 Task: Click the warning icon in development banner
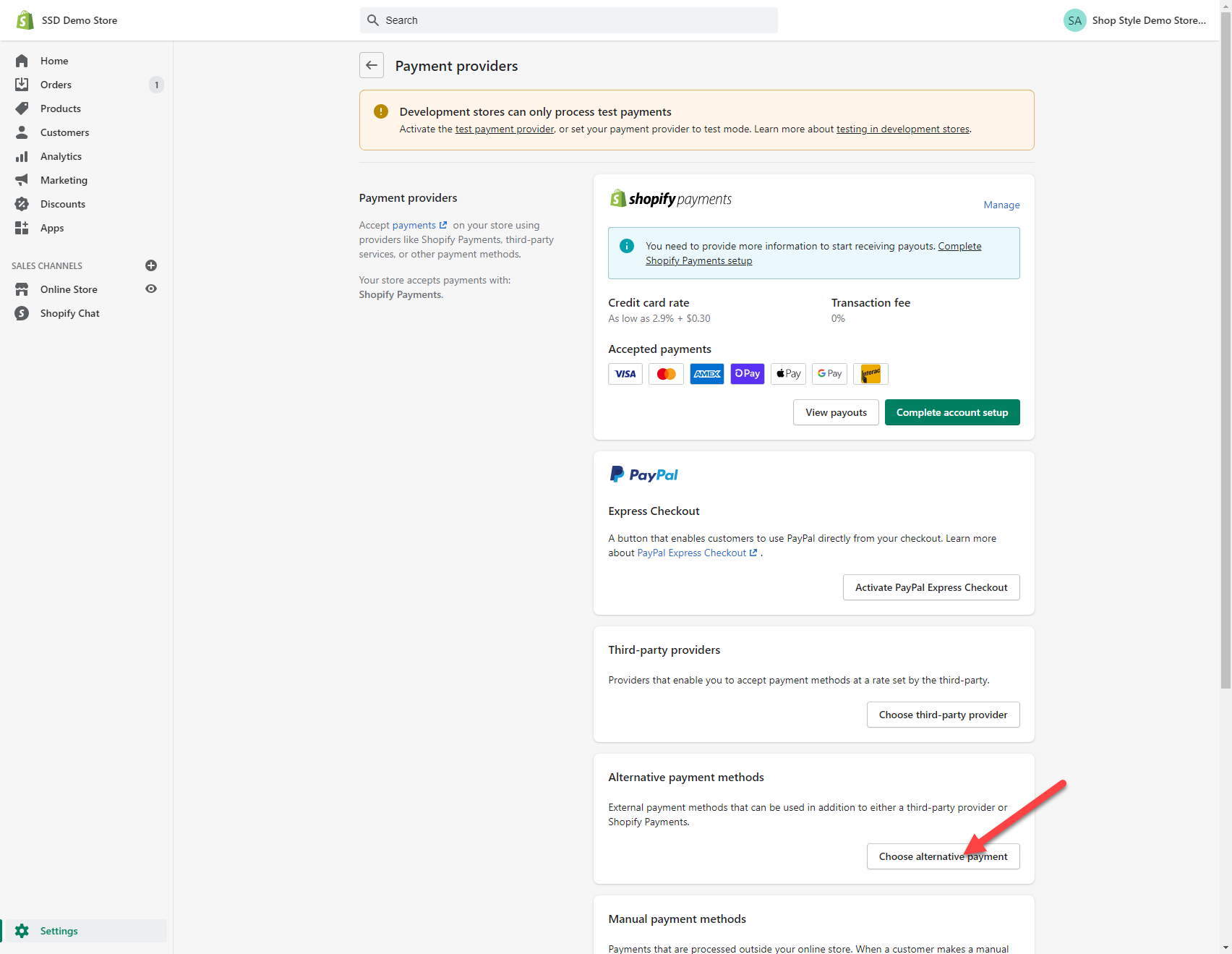tap(381, 111)
